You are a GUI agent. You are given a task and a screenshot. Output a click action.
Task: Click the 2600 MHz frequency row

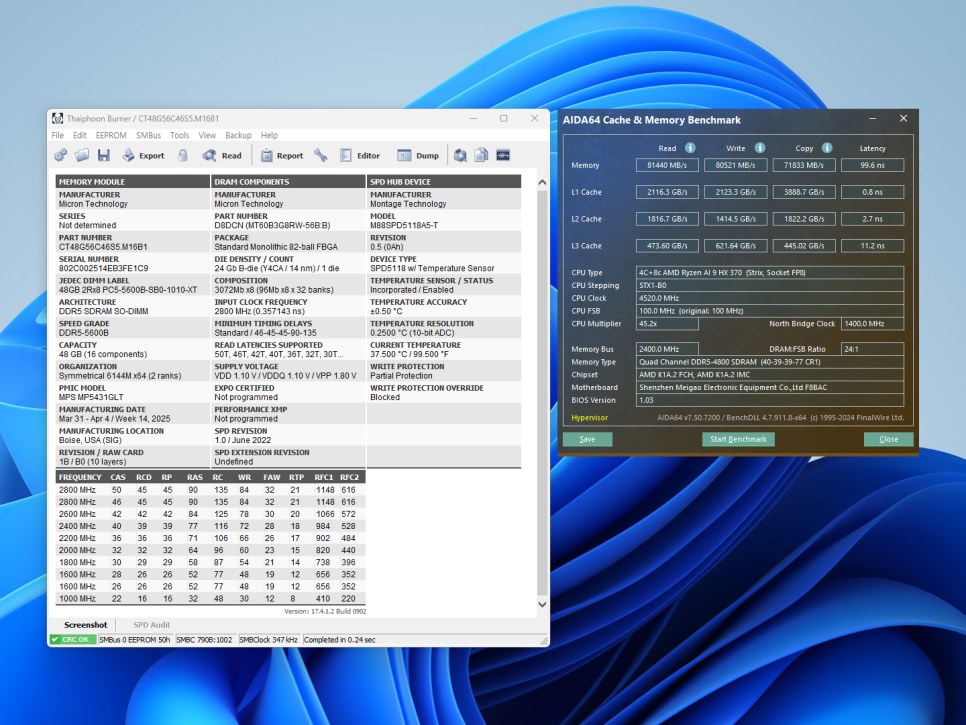(211, 514)
